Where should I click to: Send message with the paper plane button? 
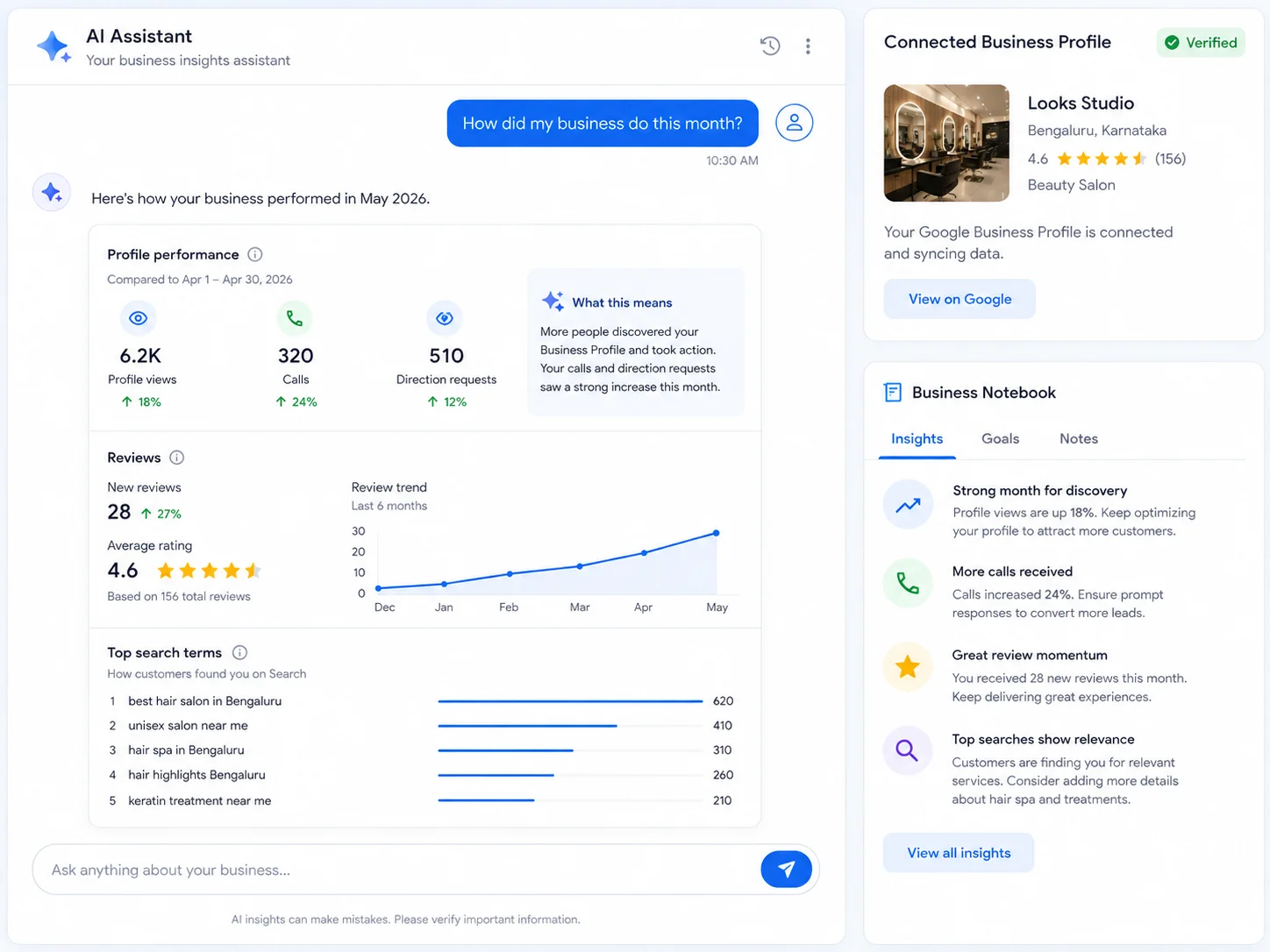pyautogui.click(x=787, y=870)
